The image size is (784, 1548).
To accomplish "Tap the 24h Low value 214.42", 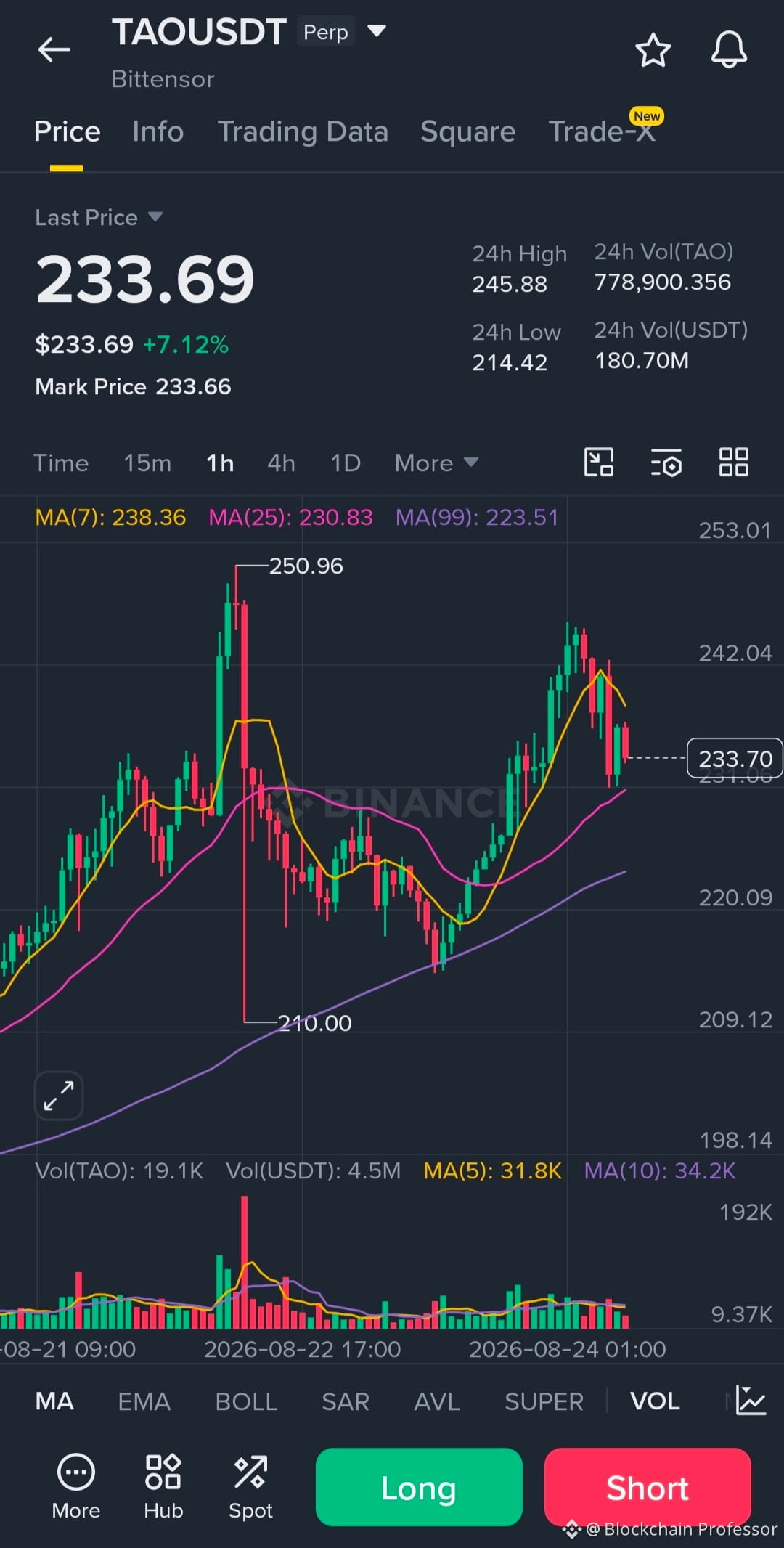I will (510, 362).
